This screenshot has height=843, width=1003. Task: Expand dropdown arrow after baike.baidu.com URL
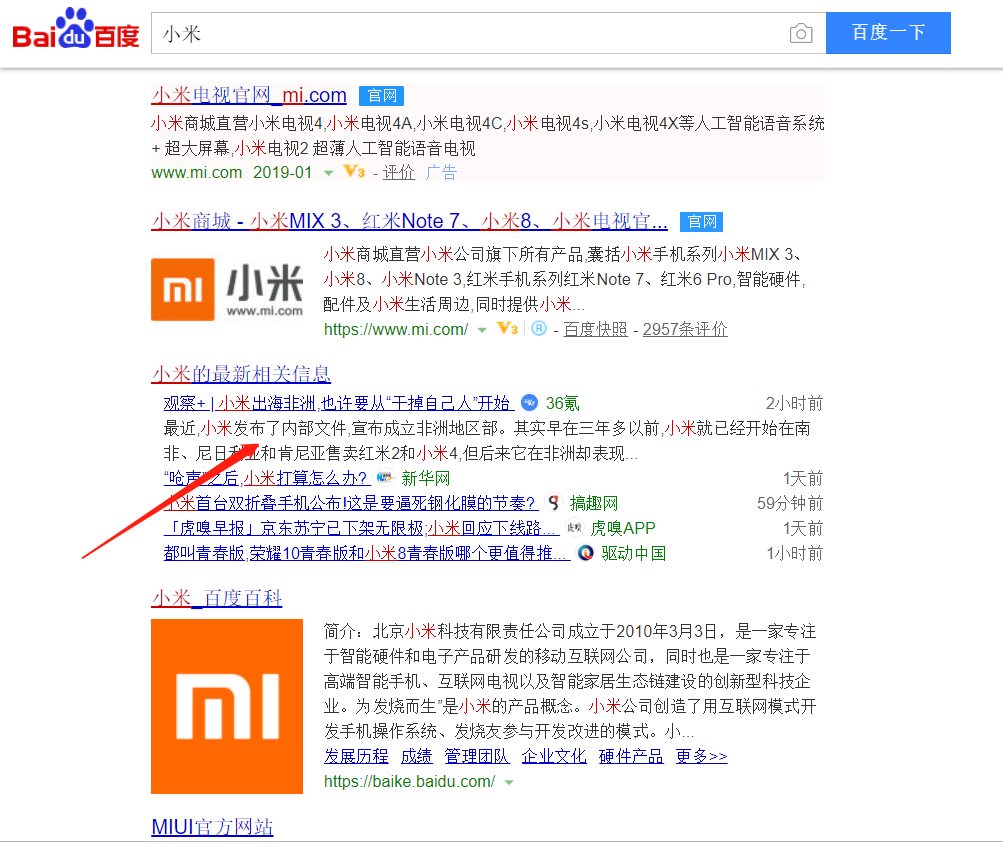click(509, 782)
